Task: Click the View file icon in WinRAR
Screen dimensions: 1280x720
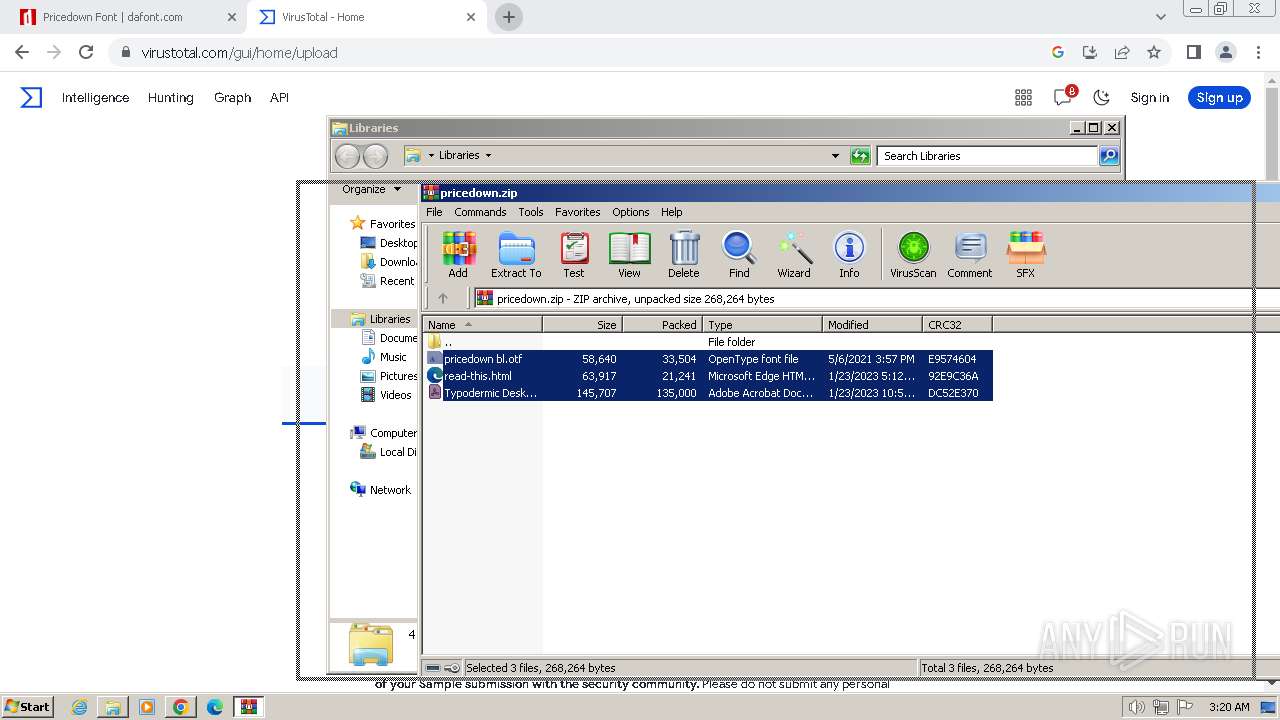Action: pyautogui.click(x=629, y=255)
